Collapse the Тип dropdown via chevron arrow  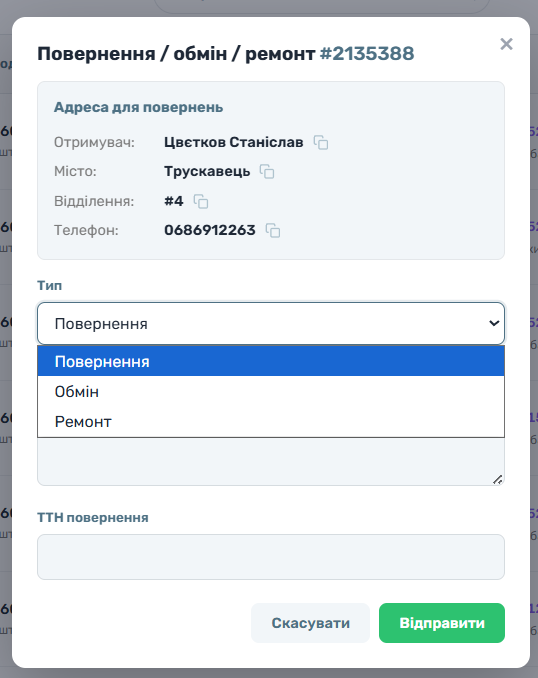[494, 323]
